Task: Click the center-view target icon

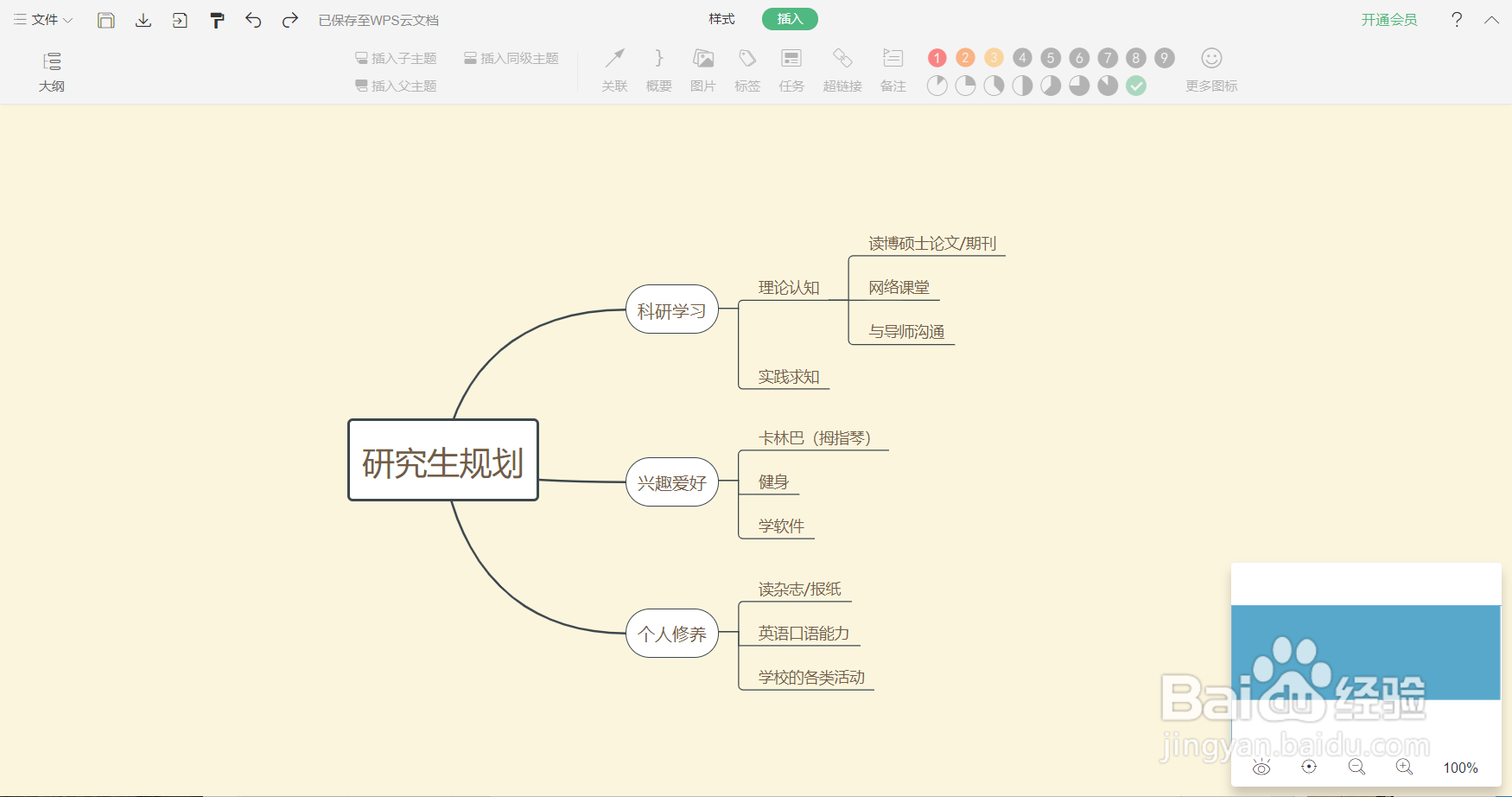Action: (1309, 767)
